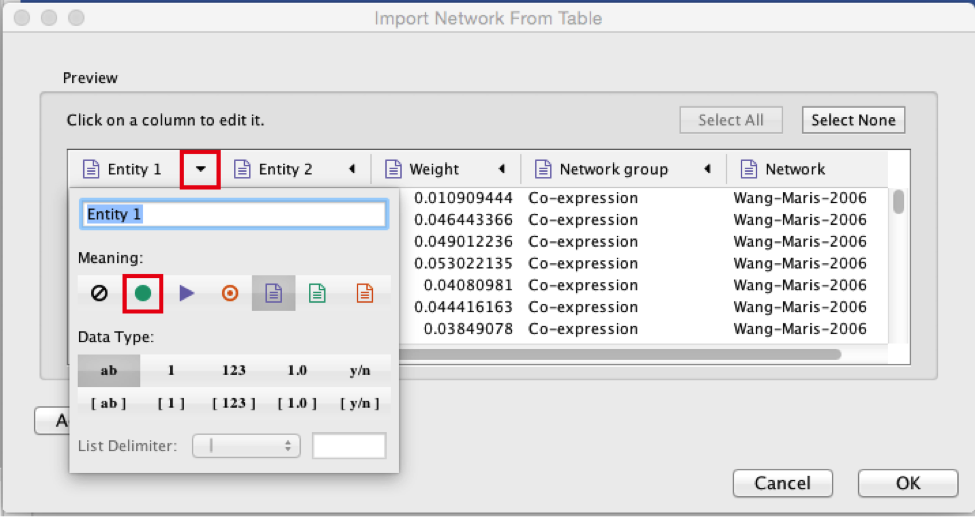Toggle the 'ab' String data type
Screen dimensions: 975x517
(x=109, y=370)
